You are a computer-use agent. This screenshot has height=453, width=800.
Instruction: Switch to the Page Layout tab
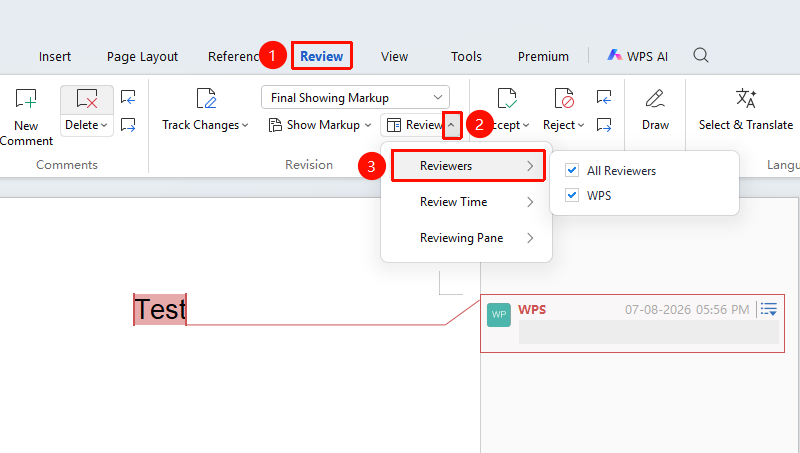(142, 57)
